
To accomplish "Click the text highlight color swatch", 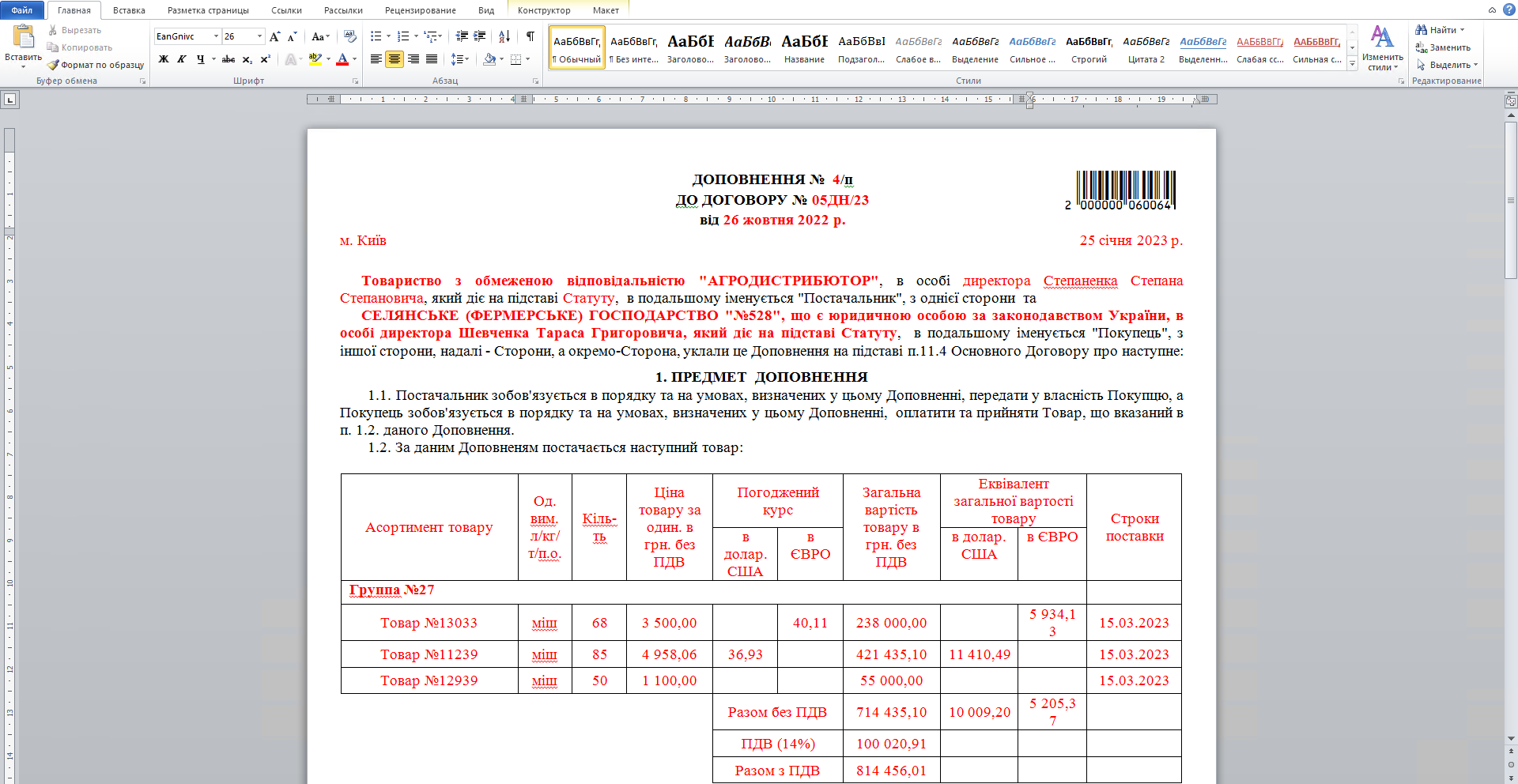I will click(x=315, y=59).
